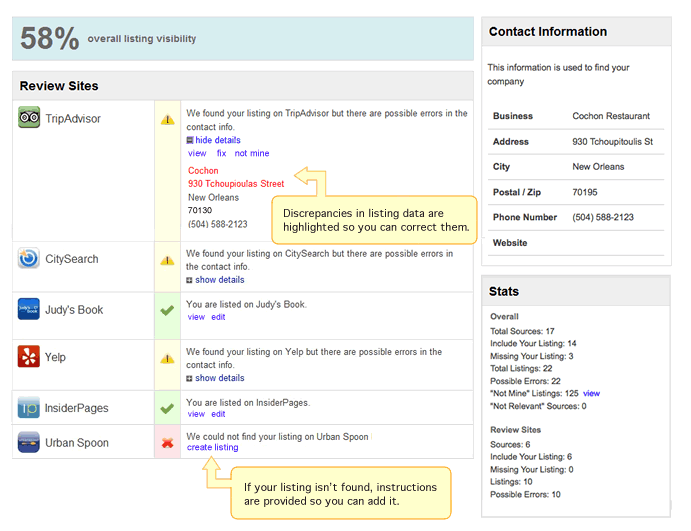
Task: Click the Missing Your Listing: 3 stat
Action: point(531,356)
